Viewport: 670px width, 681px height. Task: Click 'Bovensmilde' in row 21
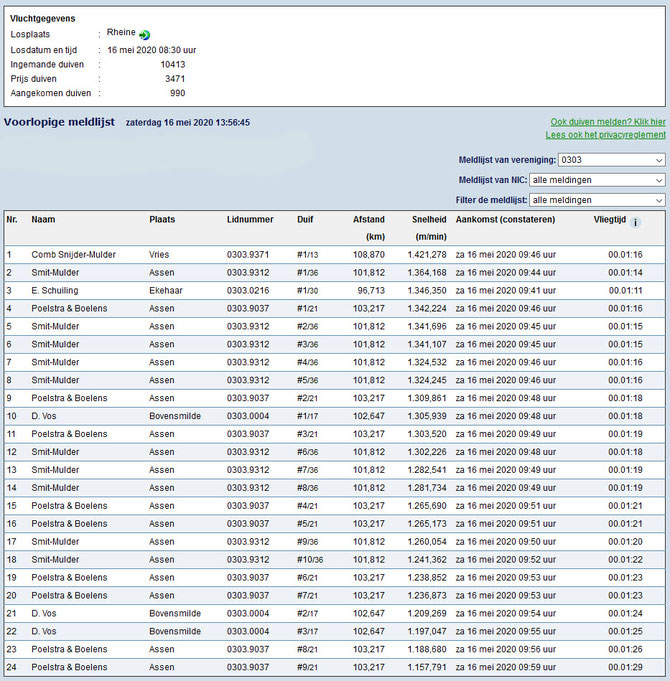[175, 614]
